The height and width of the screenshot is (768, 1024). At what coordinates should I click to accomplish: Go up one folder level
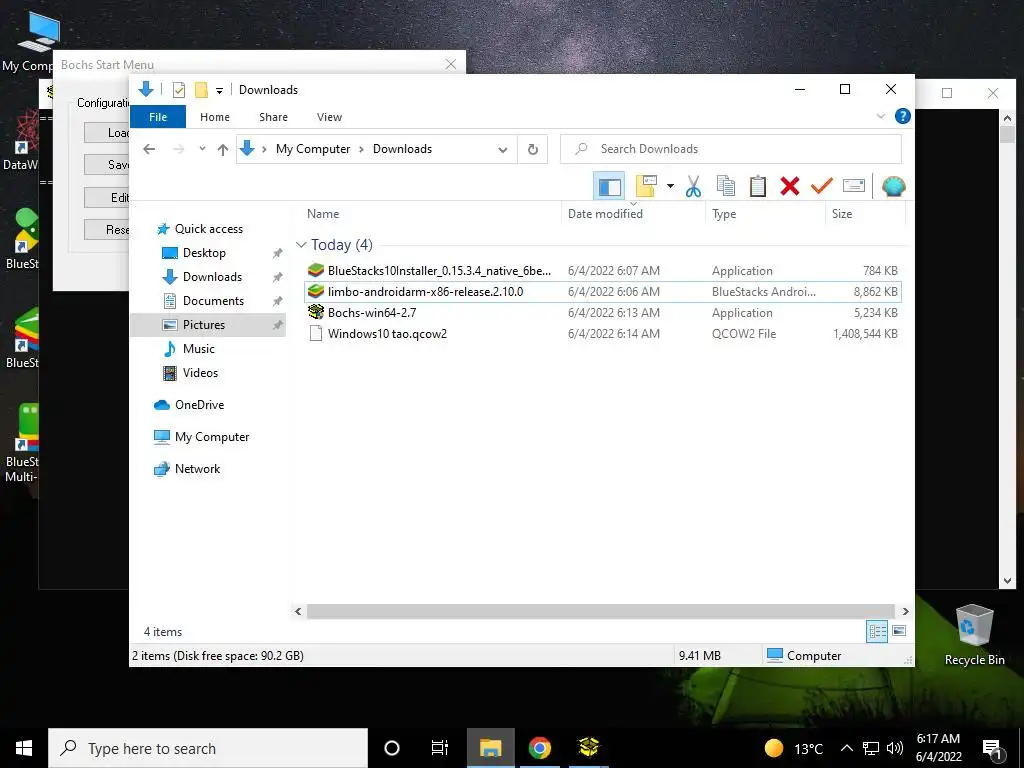pos(223,150)
